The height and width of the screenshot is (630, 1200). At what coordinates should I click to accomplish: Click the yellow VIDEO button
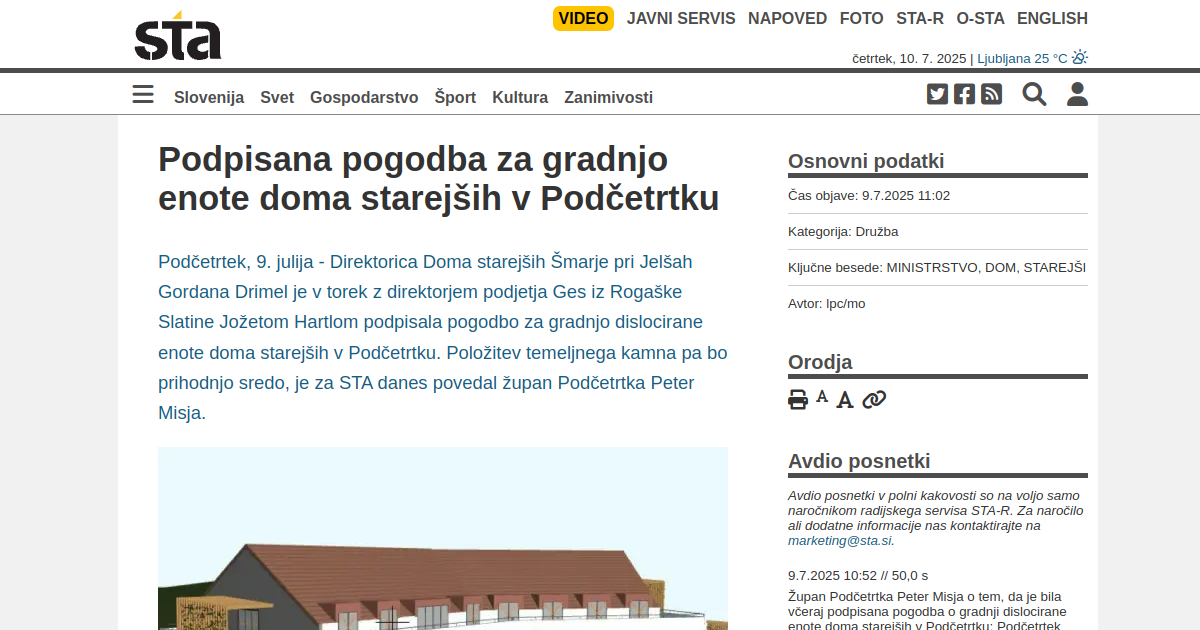pos(583,18)
